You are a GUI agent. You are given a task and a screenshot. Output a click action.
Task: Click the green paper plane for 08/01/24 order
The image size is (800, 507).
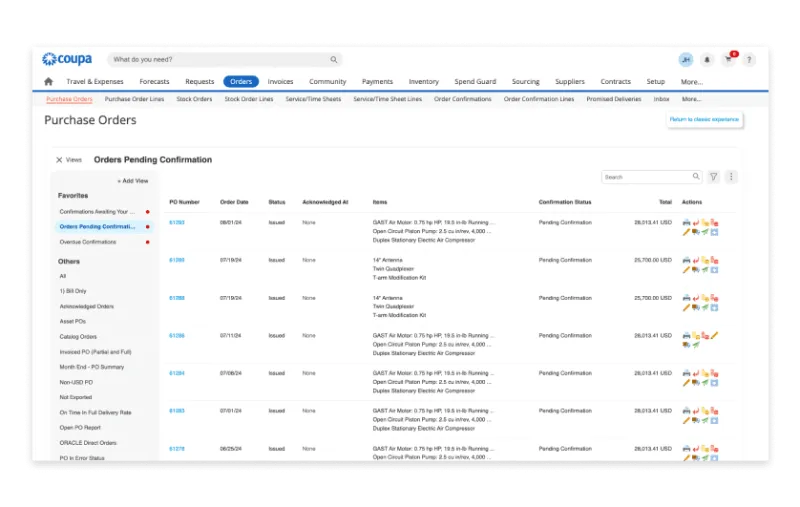point(705,232)
